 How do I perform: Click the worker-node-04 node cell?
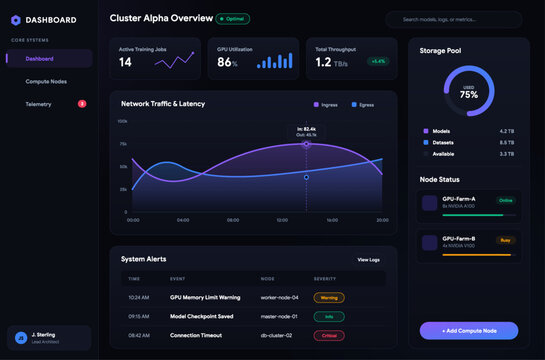[x=279, y=297]
